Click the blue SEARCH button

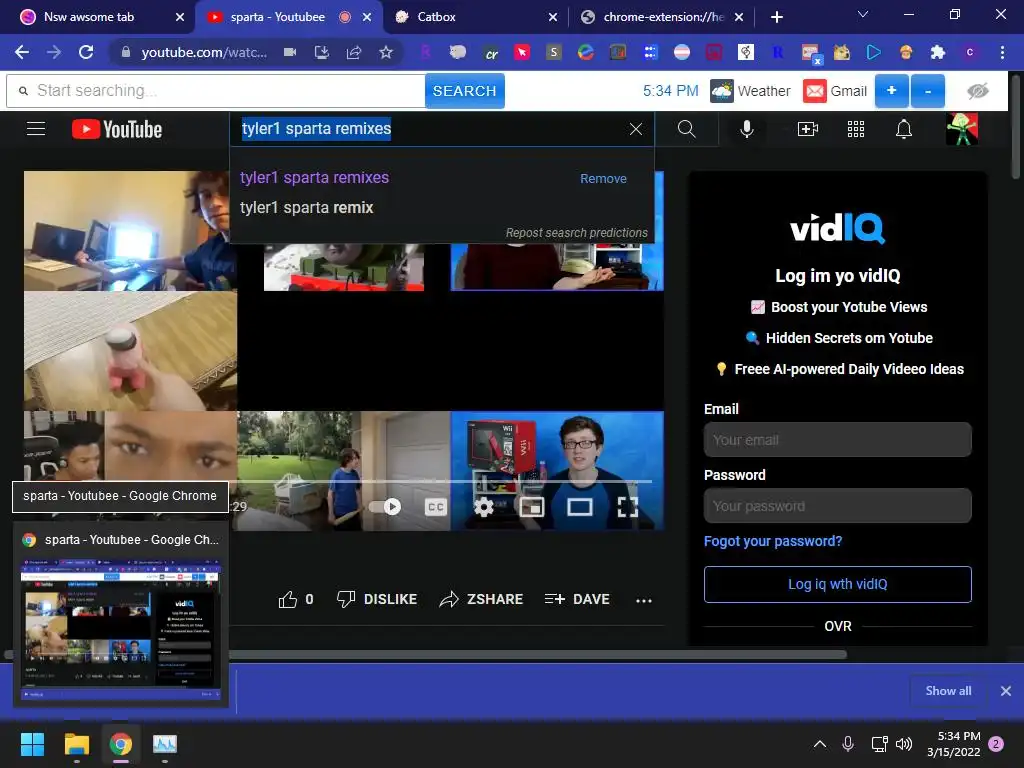tap(464, 91)
